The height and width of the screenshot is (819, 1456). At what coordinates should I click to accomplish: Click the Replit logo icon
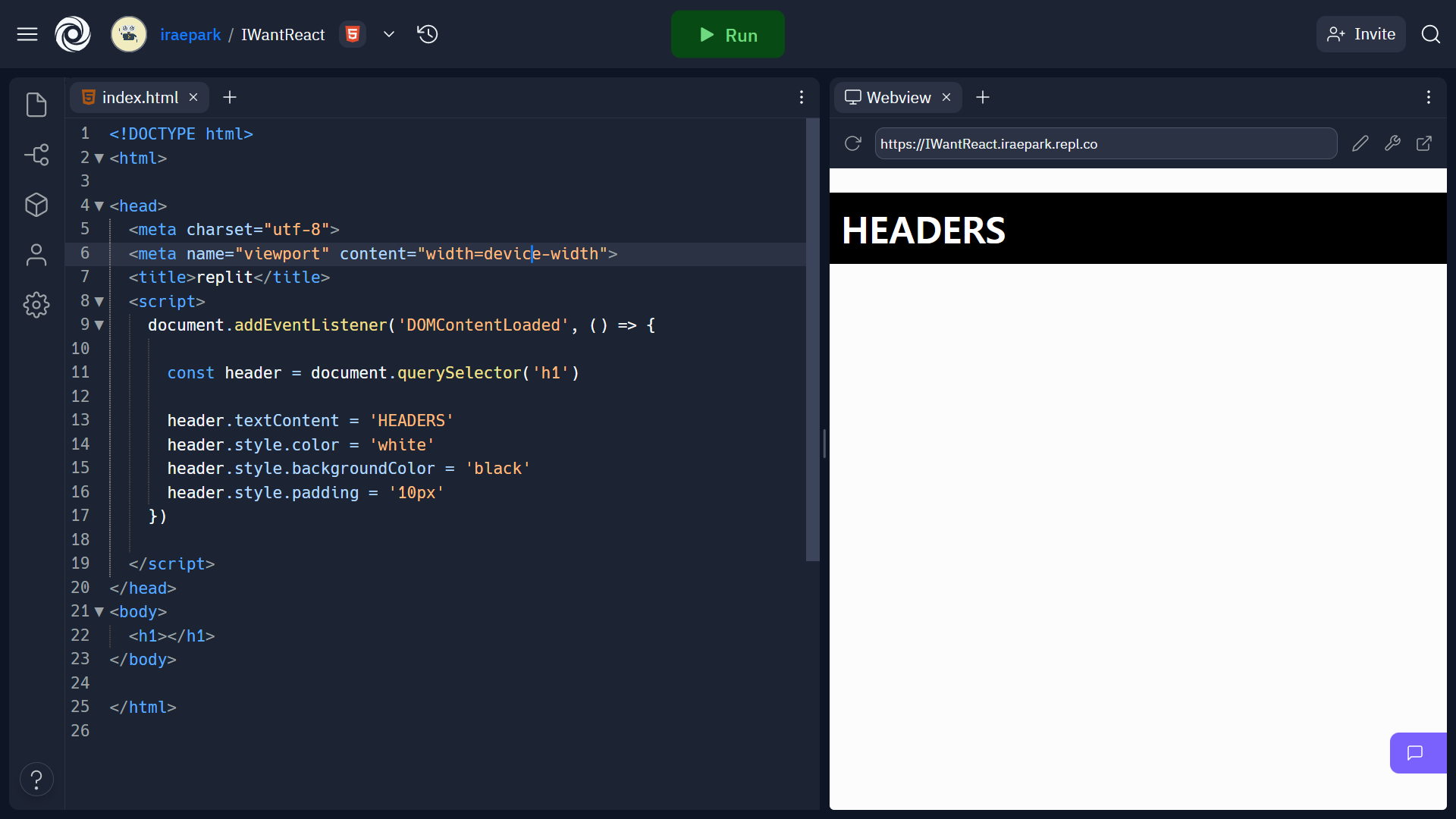pos(73,34)
